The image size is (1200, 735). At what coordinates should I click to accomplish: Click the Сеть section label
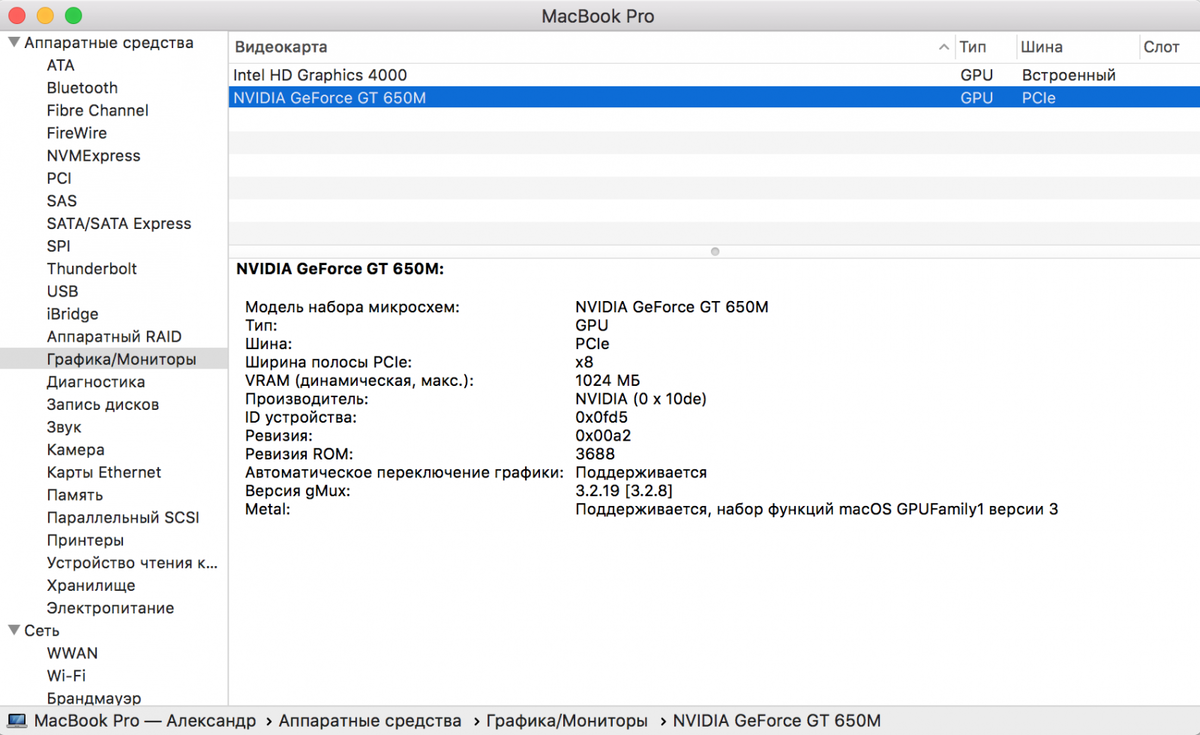coord(42,631)
